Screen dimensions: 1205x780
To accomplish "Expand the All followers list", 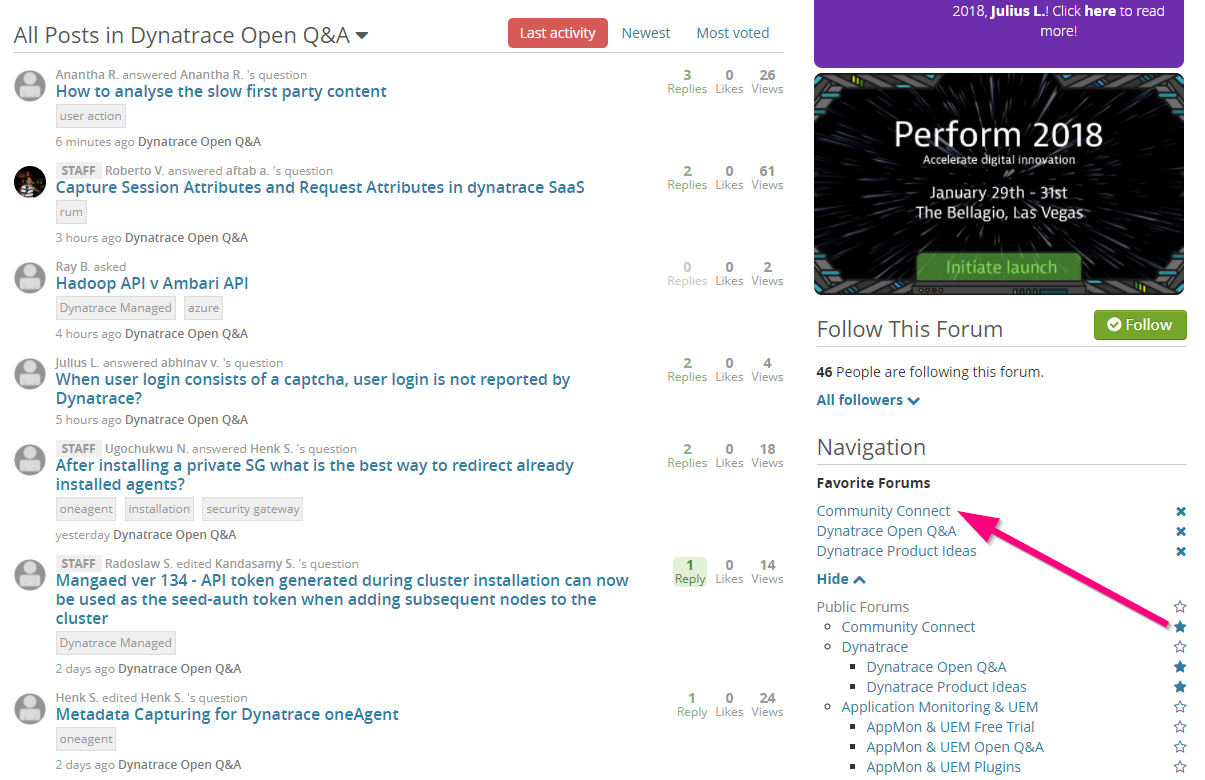I will pyautogui.click(x=868, y=400).
